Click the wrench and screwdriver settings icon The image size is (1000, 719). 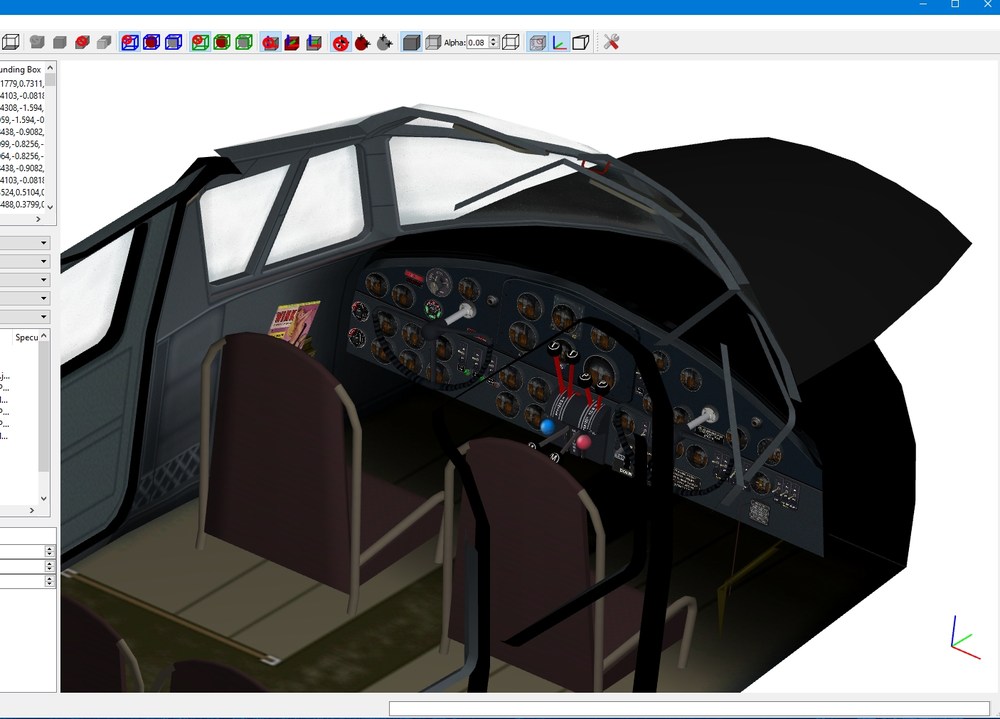click(x=611, y=43)
